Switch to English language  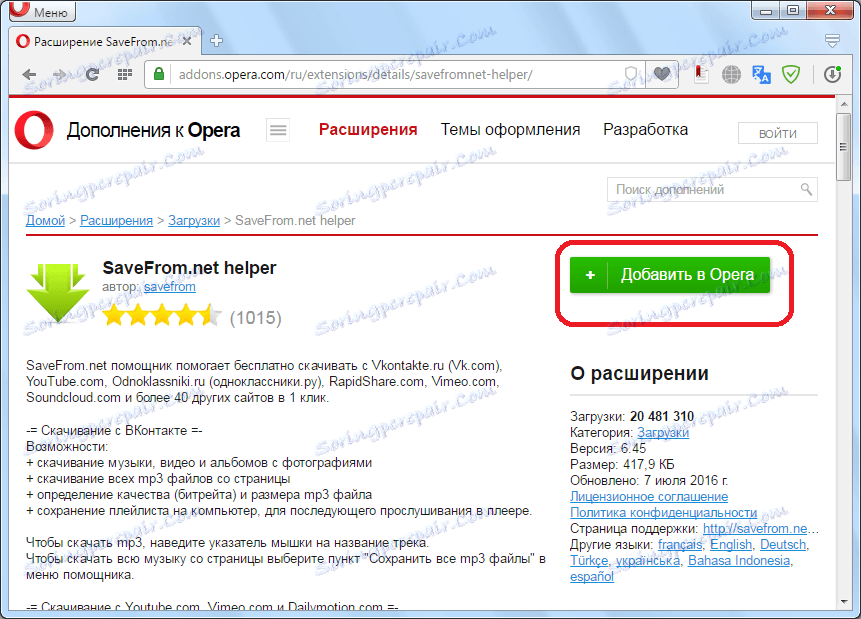[731, 544]
